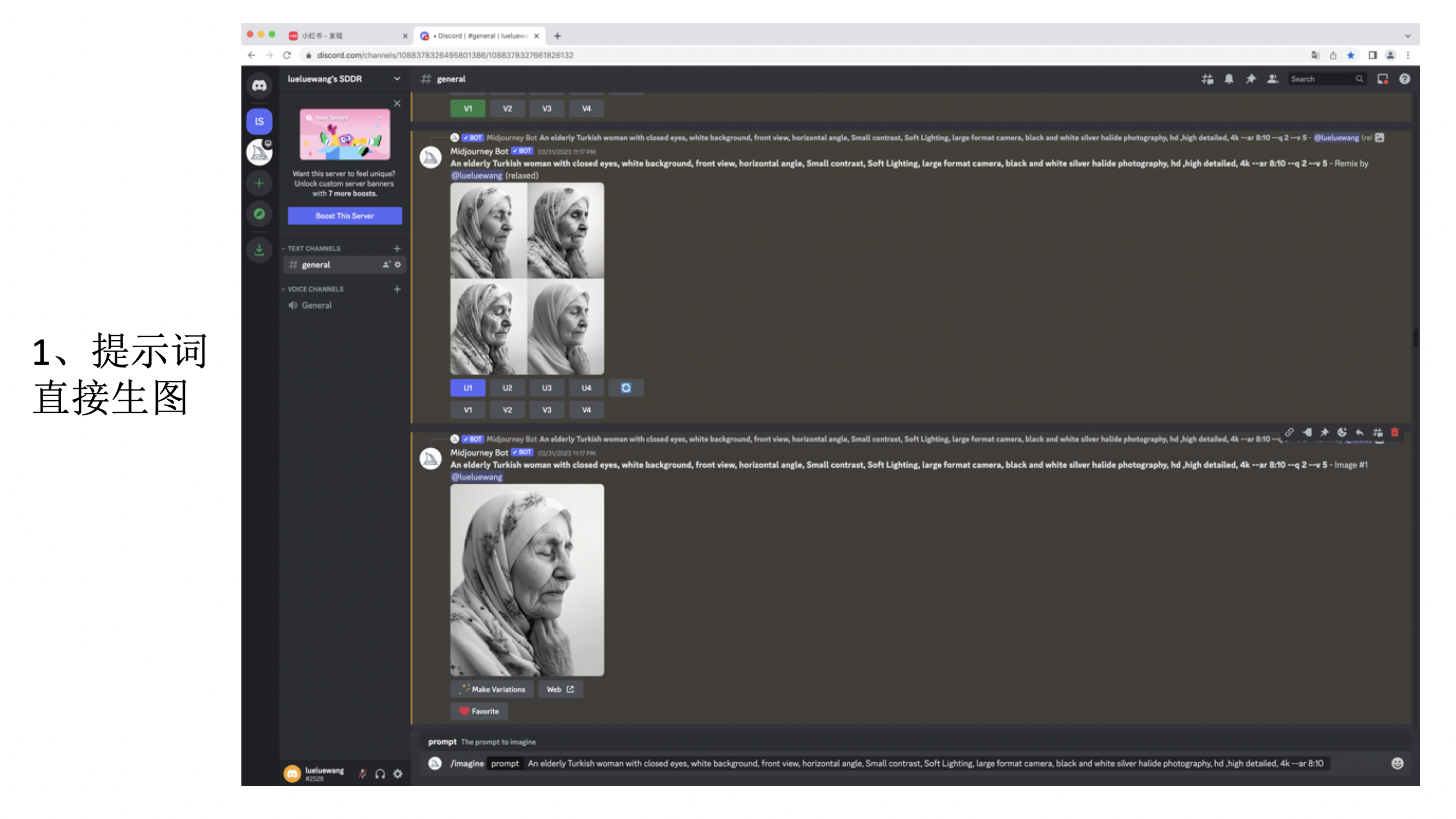
Task: Toggle microphone mute in user panel
Action: tap(363, 774)
